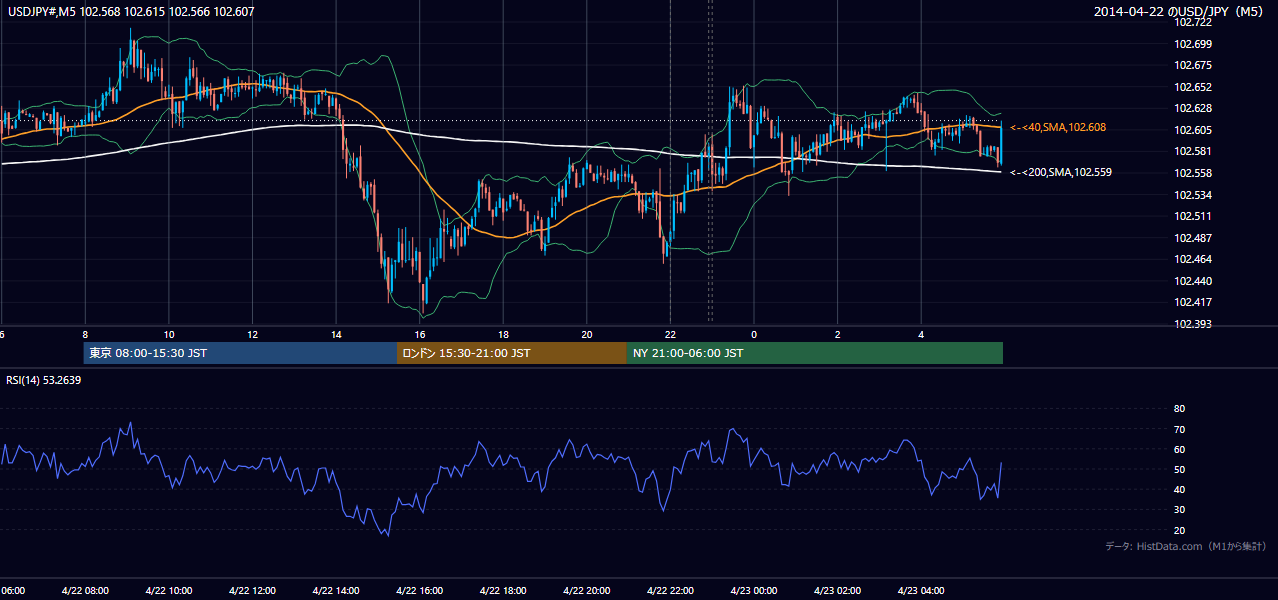The height and width of the screenshot is (600, 1278).
Task: Click price axis value 102.417
Action: pyautogui.click(x=1192, y=302)
